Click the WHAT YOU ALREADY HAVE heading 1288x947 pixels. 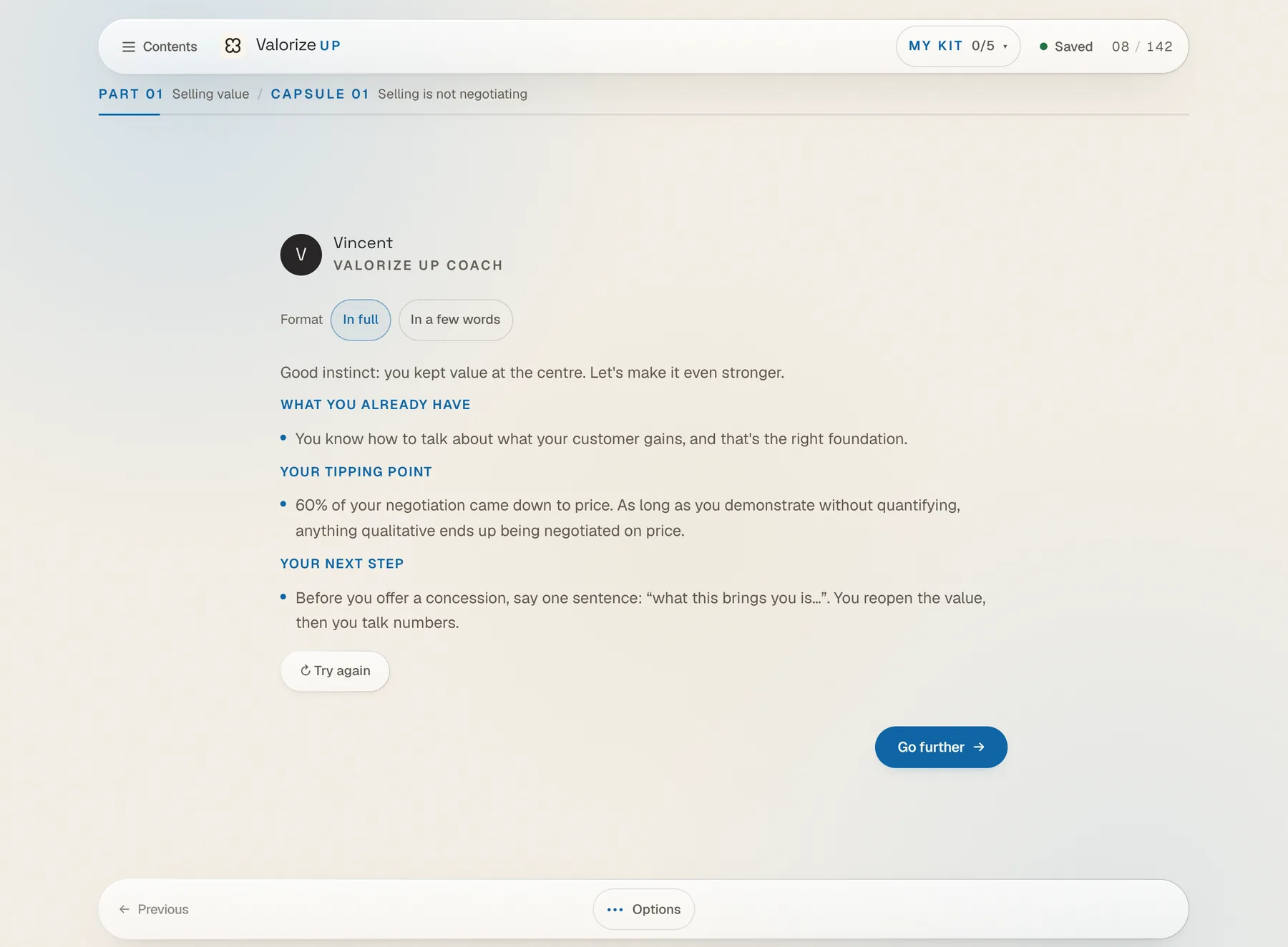coord(376,405)
